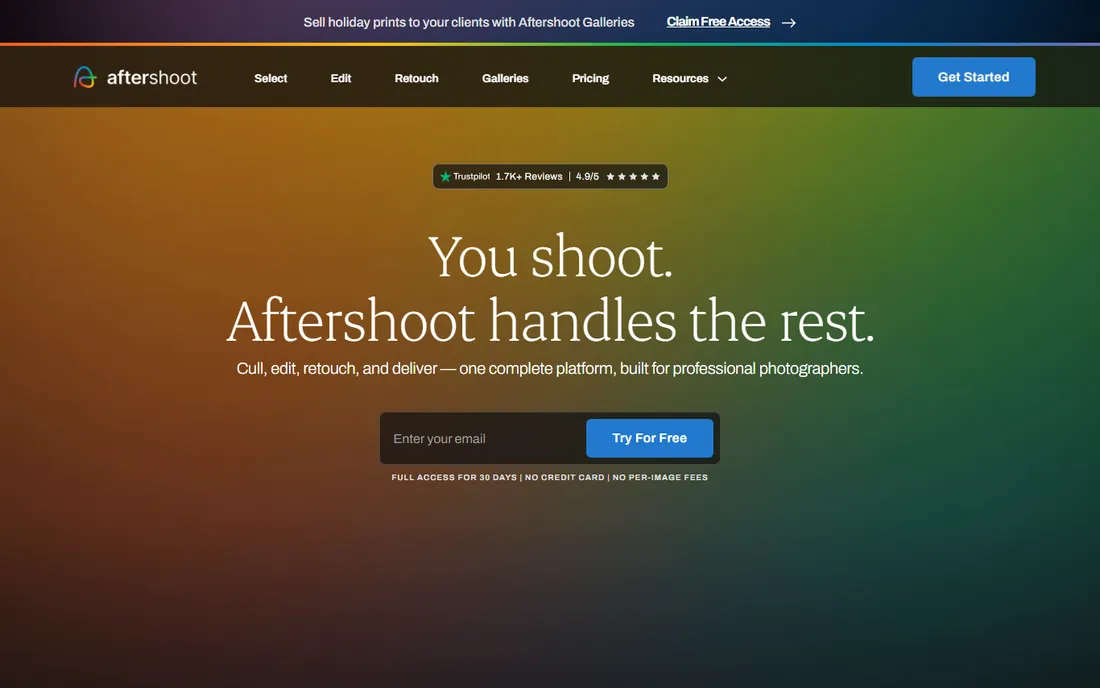Click 'Aftershoot handles the rest.' headline
The image size is (1100, 688).
(550, 321)
